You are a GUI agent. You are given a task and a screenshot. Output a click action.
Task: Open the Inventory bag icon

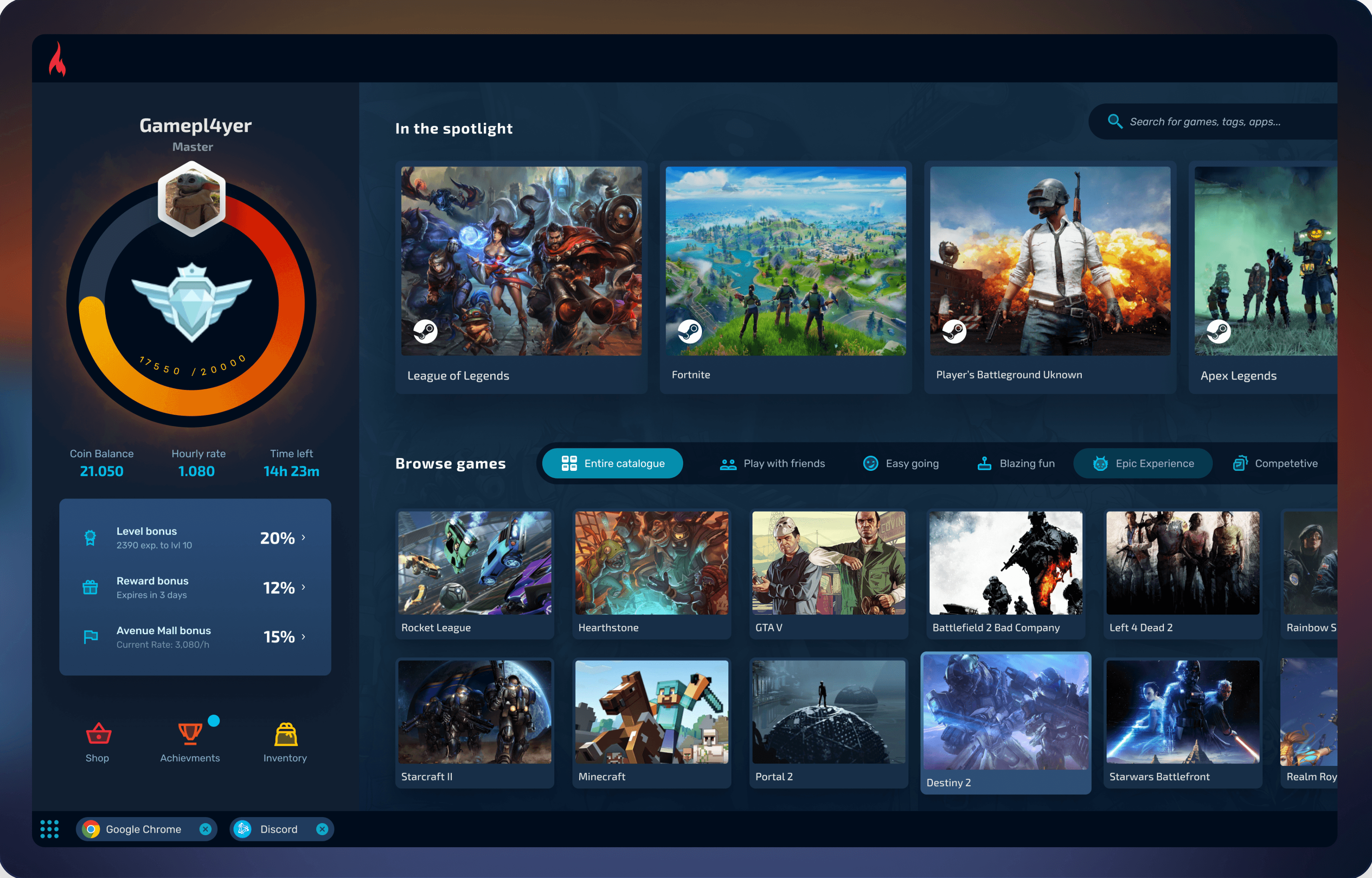click(x=285, y=734)
